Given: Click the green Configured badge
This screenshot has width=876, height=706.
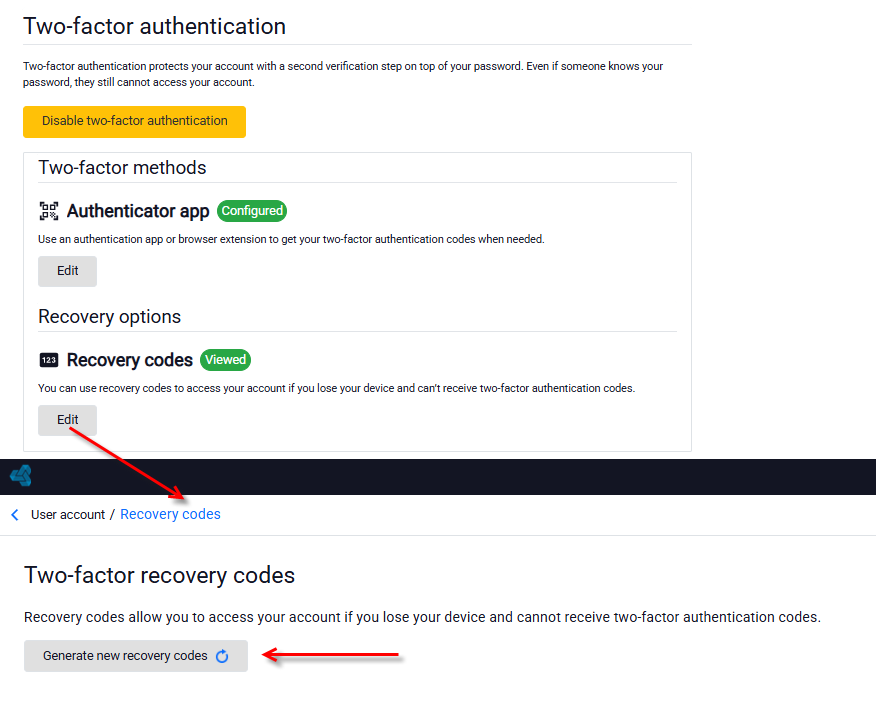Looking at the screenshot, I should point(252,211).
